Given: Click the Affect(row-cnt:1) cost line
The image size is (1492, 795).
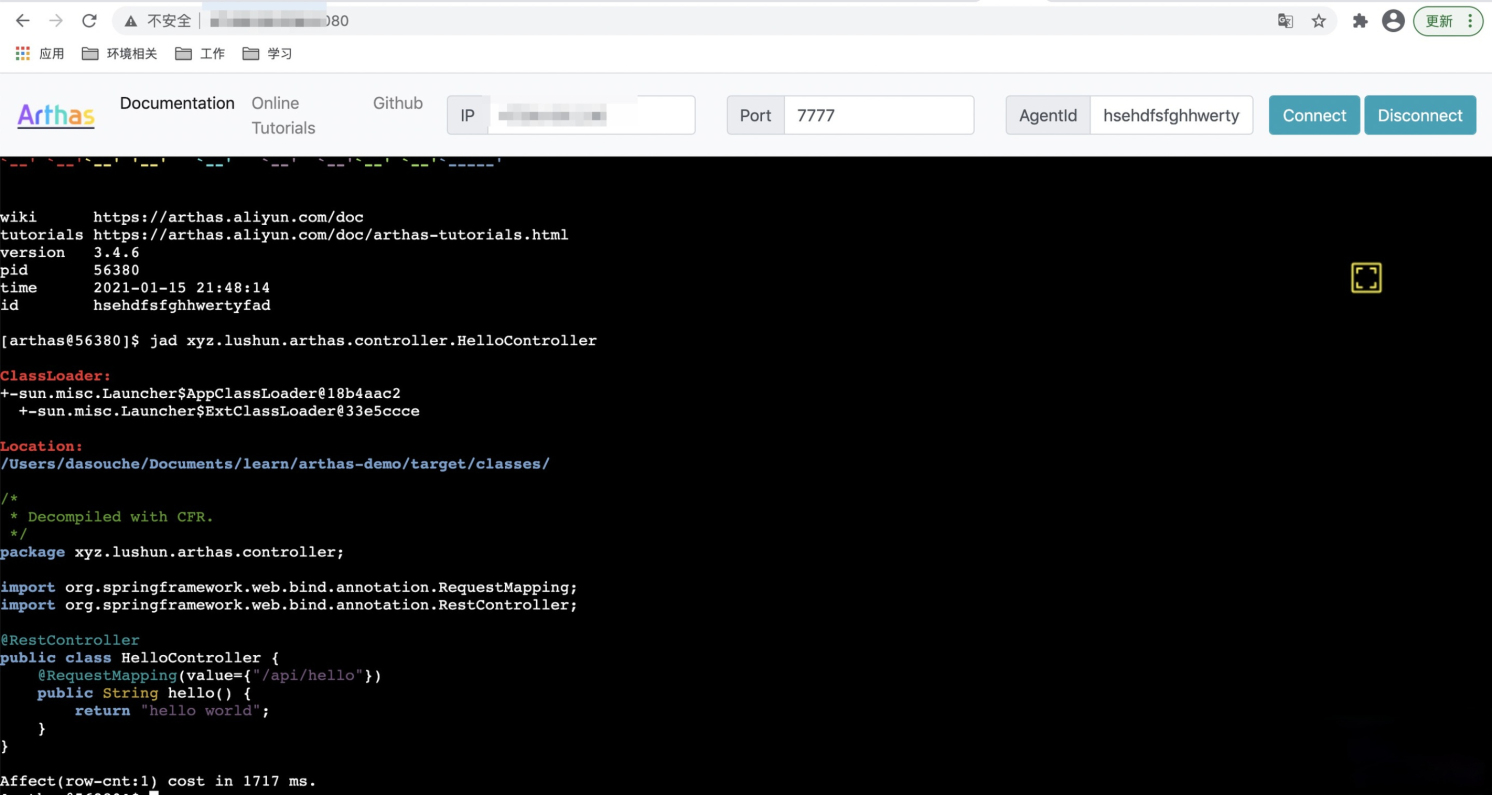Looking at the screenshot, I should pos(158,781).
